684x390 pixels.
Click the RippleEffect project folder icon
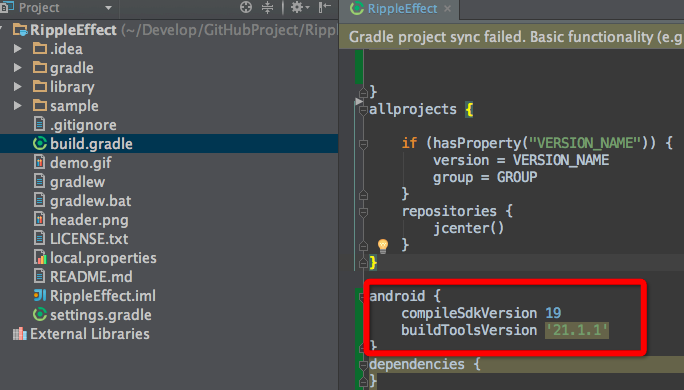pyautogui.click(x=20, y=30)
